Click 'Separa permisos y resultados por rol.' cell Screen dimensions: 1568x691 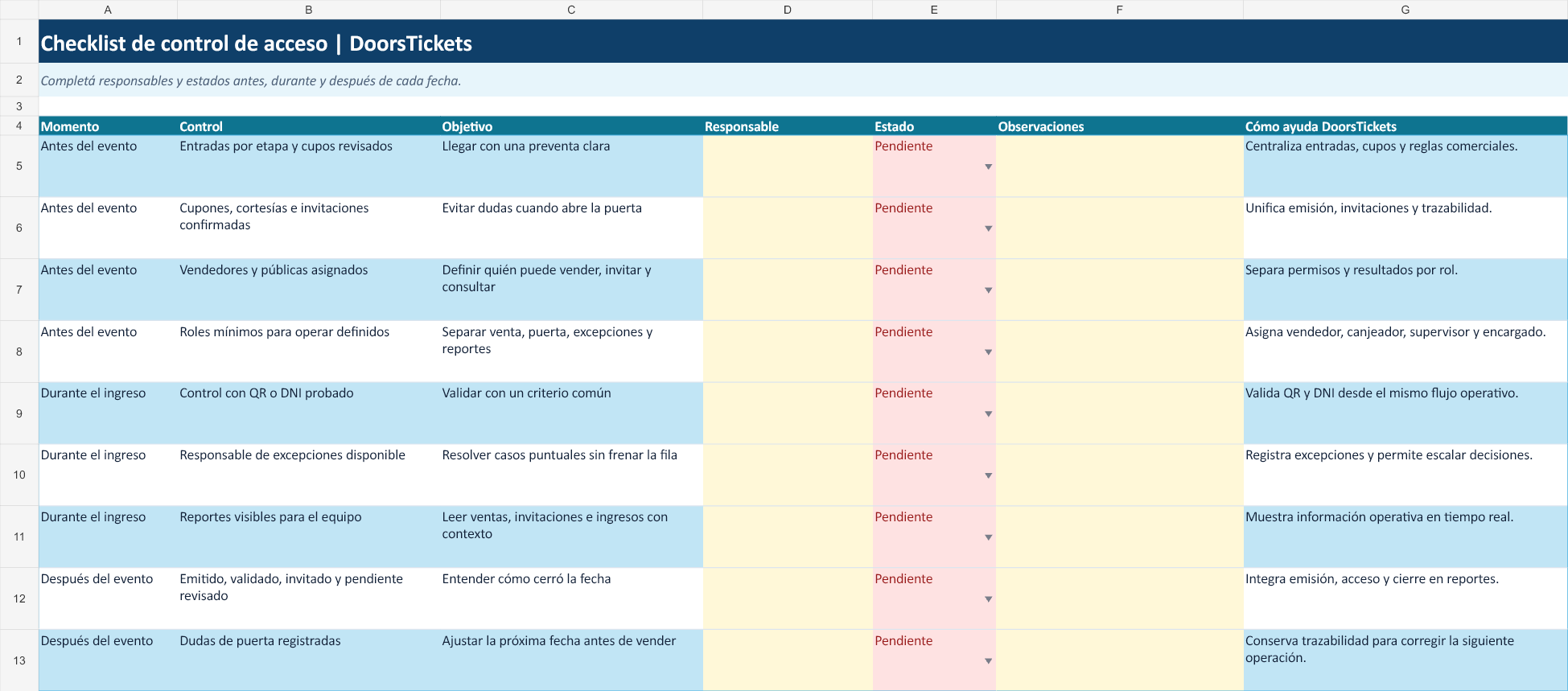pos(1405,290)
